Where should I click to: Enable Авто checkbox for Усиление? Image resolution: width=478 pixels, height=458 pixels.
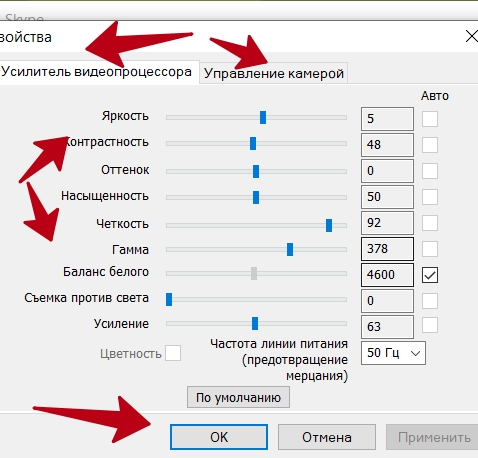pyautogui.click(x=430, y=325)
